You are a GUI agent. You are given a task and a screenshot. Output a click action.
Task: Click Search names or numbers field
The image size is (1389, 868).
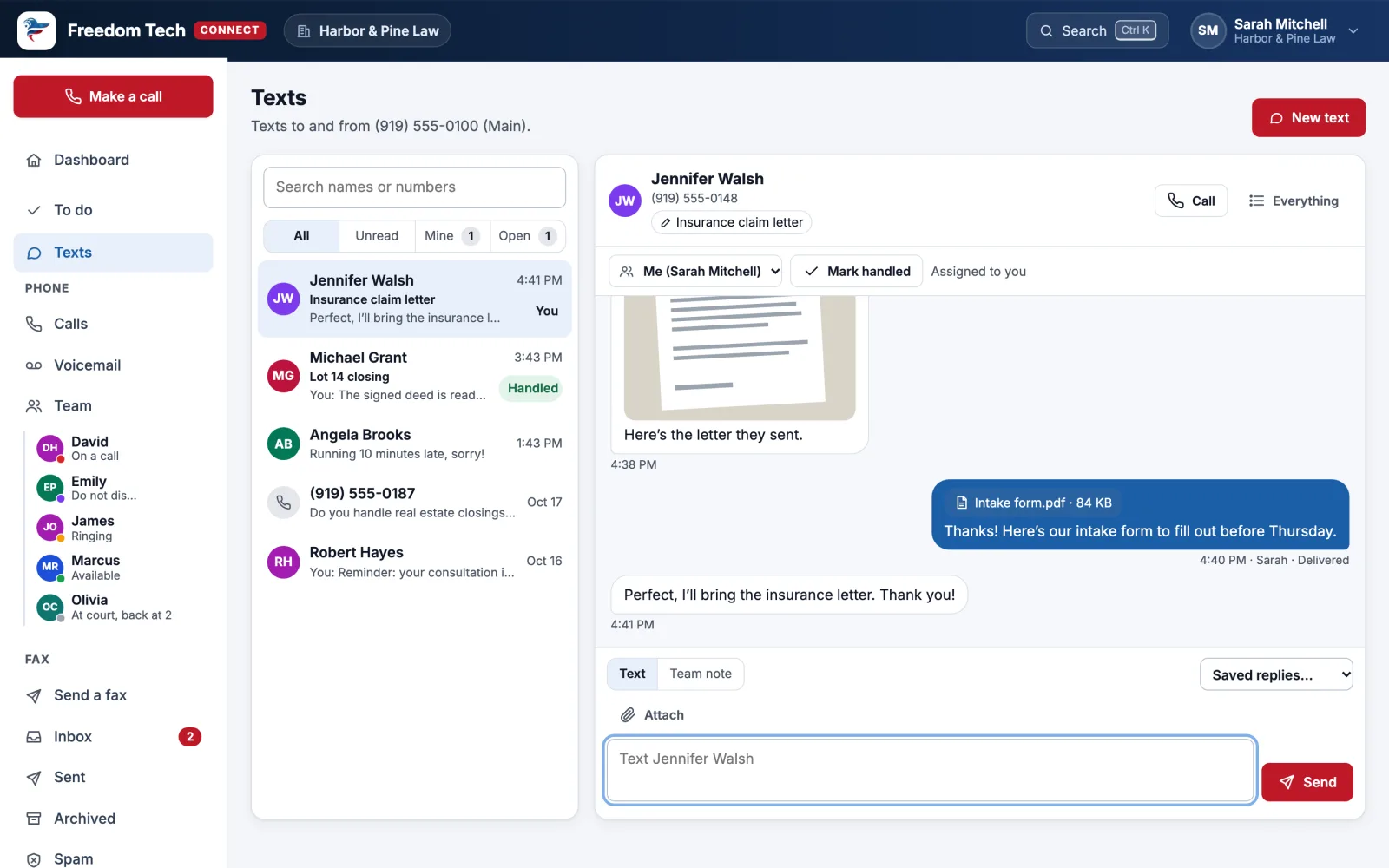[415, 187]
